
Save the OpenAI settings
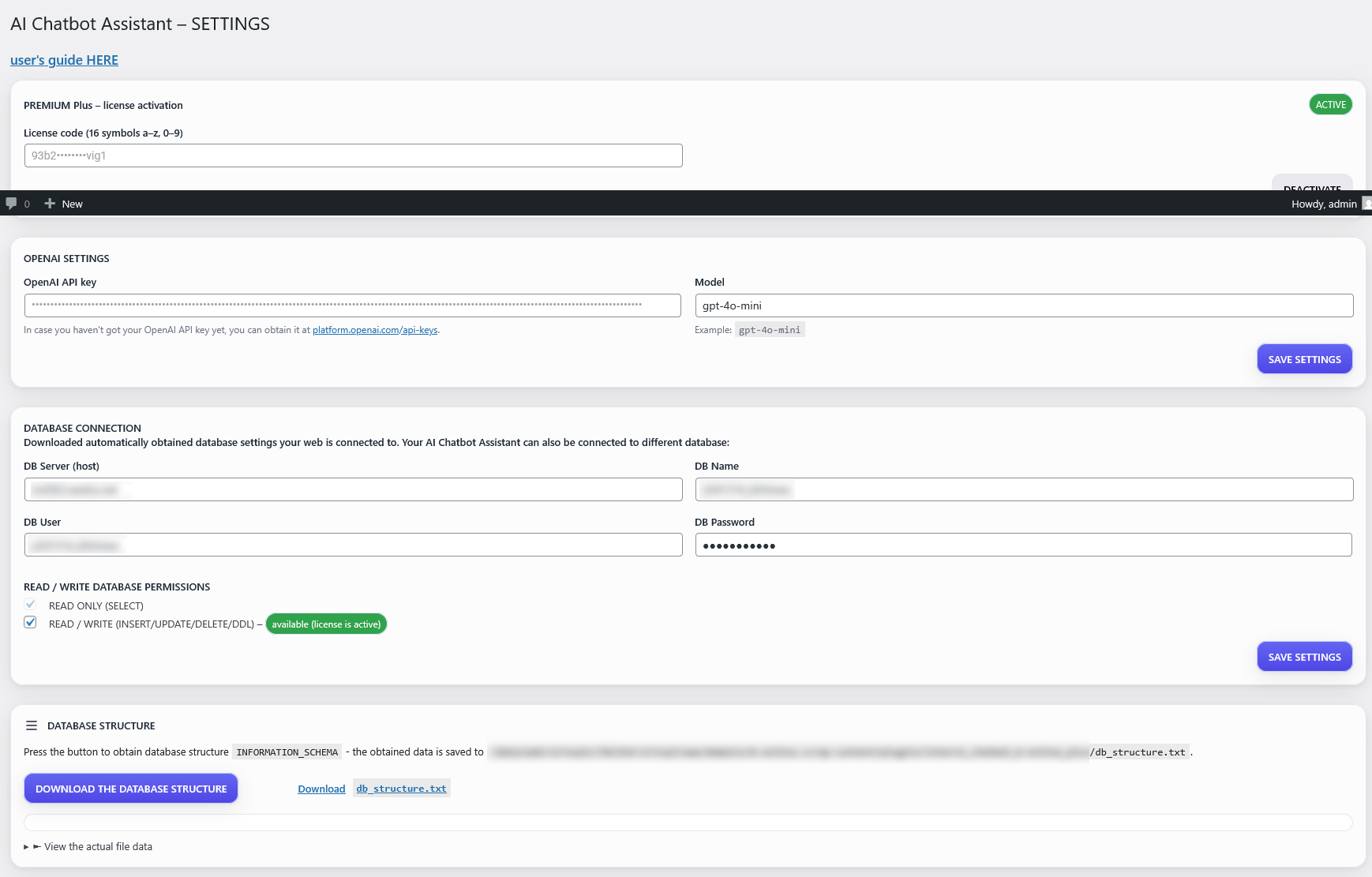coord(1304,359)
